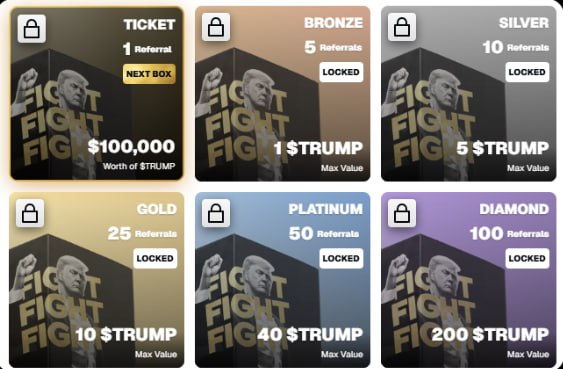
Task: Select the $100,000 prize text on the Ticket card
Action: coord(131,146)
